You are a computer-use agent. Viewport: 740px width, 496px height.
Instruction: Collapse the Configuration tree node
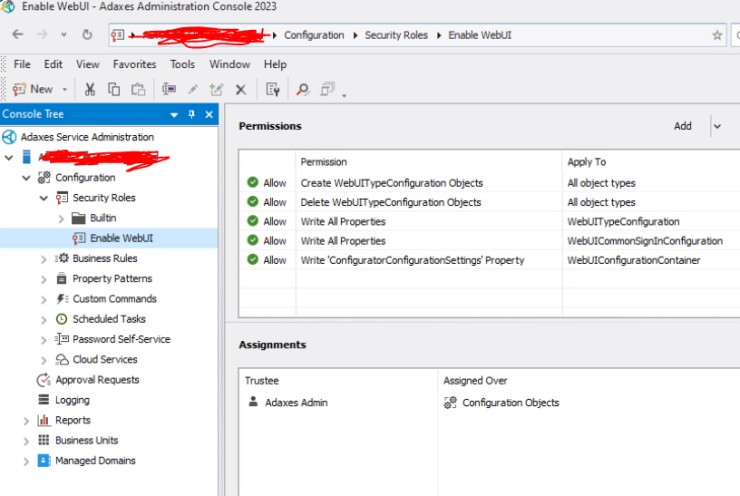(26, 178)
